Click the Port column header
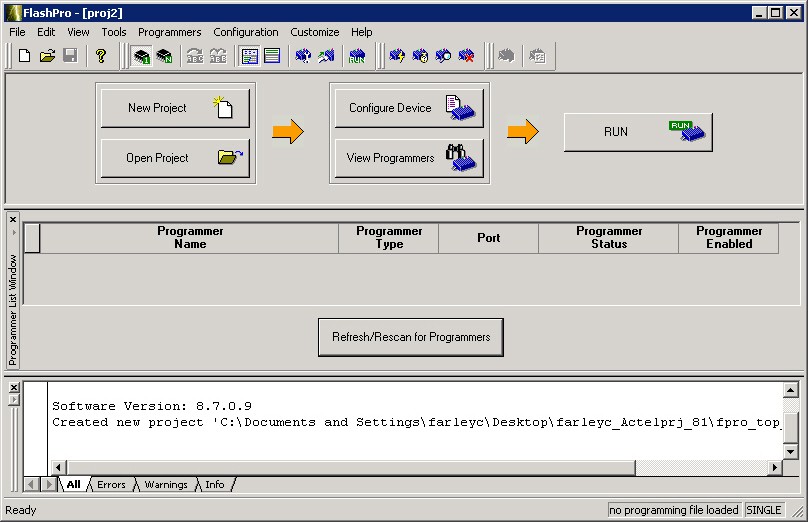The width and height of the screenshot is (808, 522). pyautogui.click(x=489, y=238)
